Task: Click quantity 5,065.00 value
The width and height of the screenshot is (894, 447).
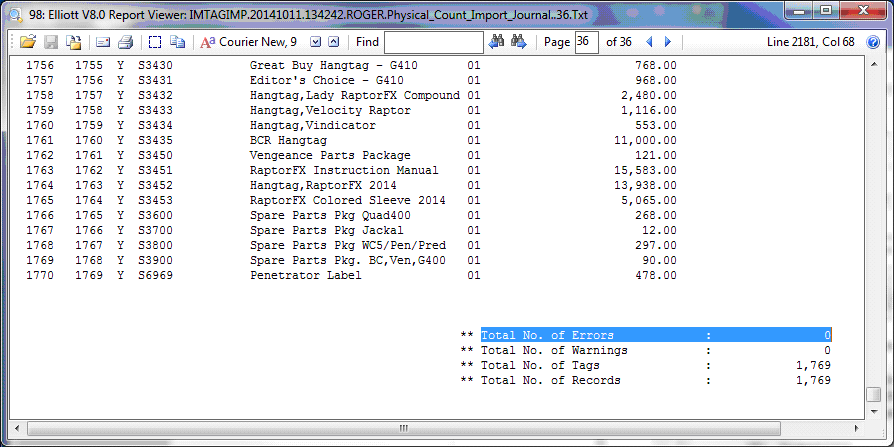Action: (649, 200)
